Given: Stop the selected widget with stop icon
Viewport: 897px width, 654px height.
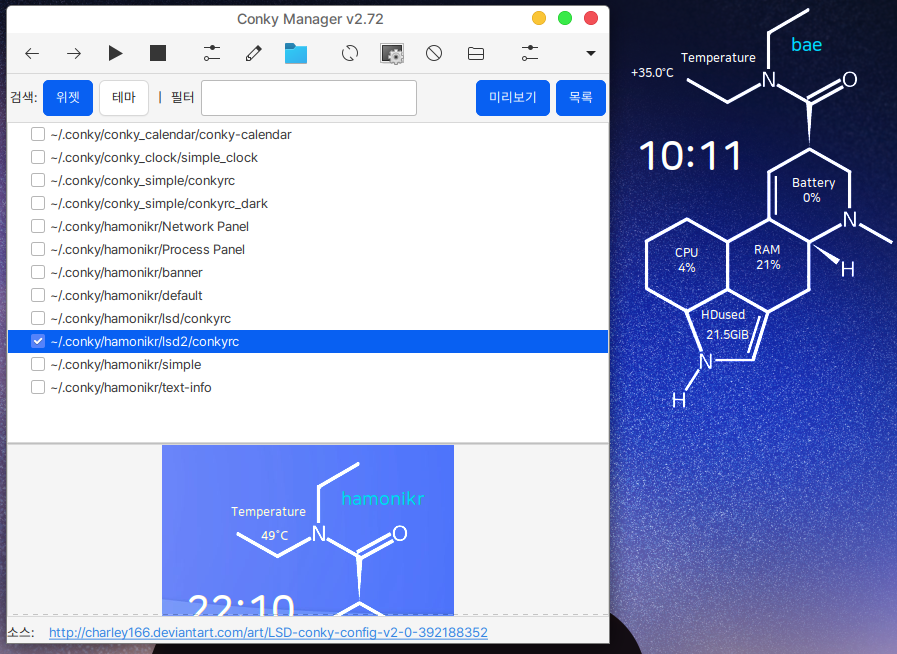Looking at the screenshot, I should [x=158, y=53].
